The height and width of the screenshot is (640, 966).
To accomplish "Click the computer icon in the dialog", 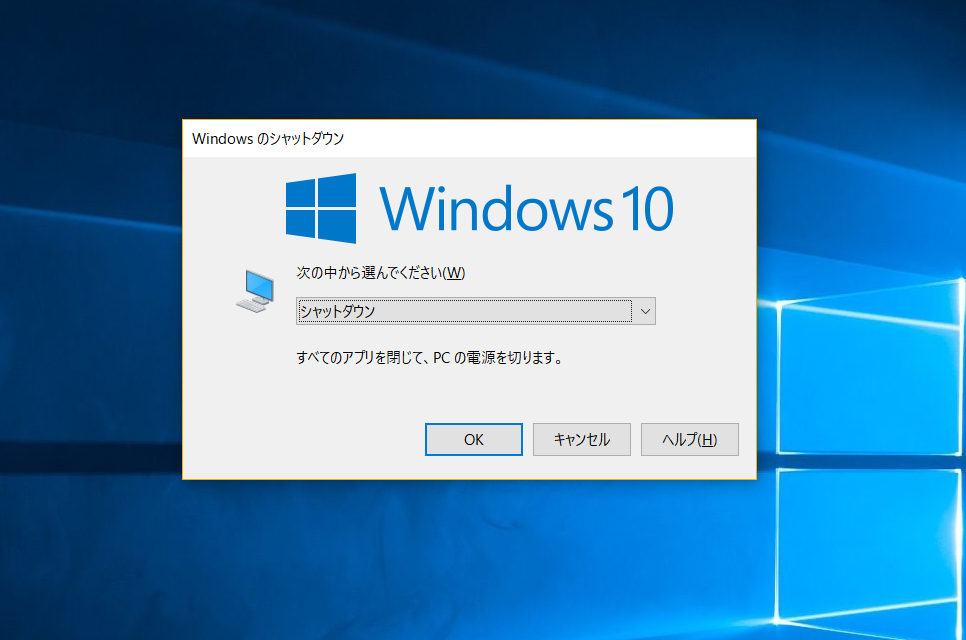I will pyautogui.click(x=256, y=291).
